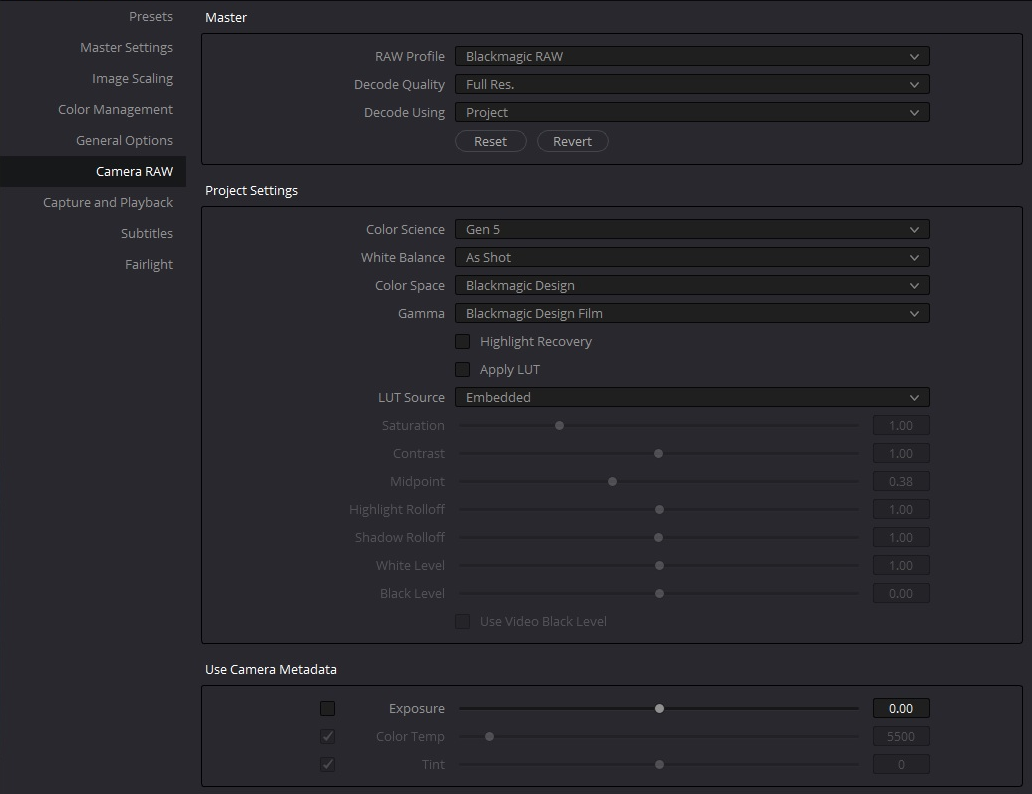The image size is (1032, 794).
Task: Switch to Capture and Playback section
Action: [108, 202]
